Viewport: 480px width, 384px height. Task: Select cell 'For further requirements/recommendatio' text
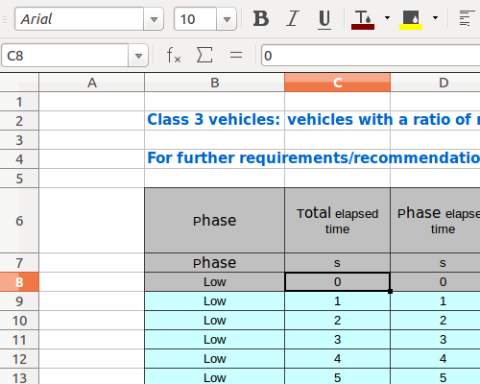pos(215,159)
